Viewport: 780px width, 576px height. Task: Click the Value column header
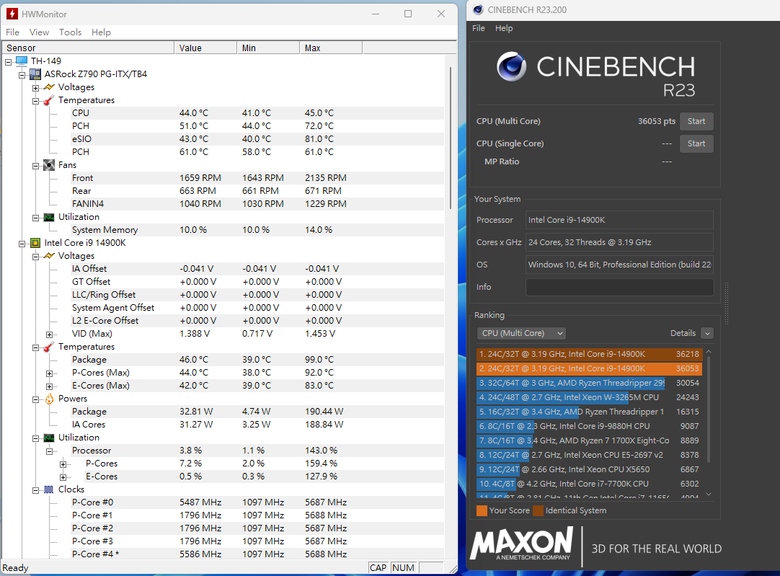point(205,48)
